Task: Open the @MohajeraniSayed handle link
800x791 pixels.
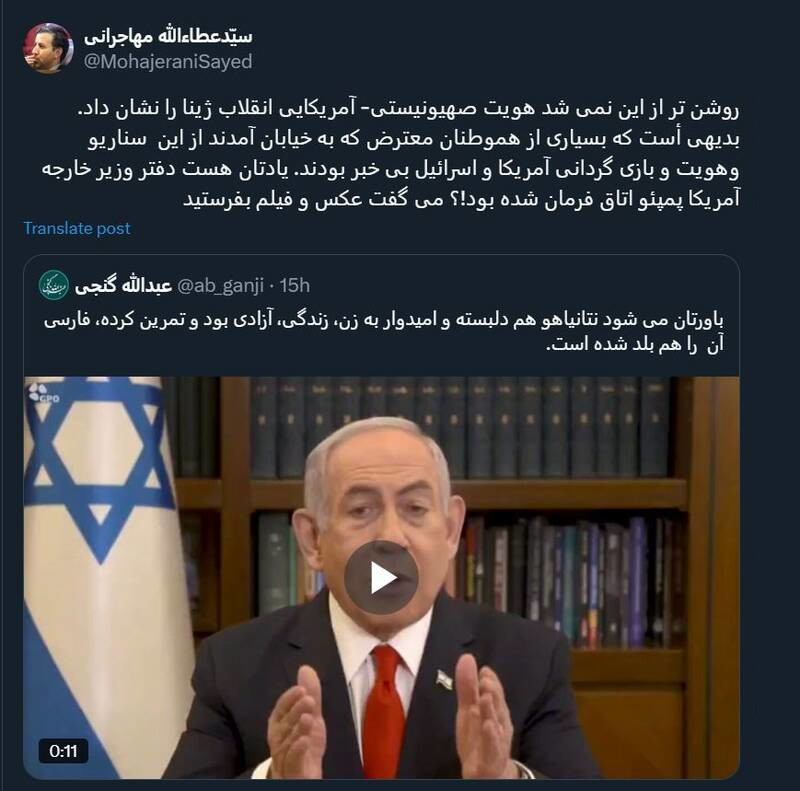Action: tap(168, 61)
